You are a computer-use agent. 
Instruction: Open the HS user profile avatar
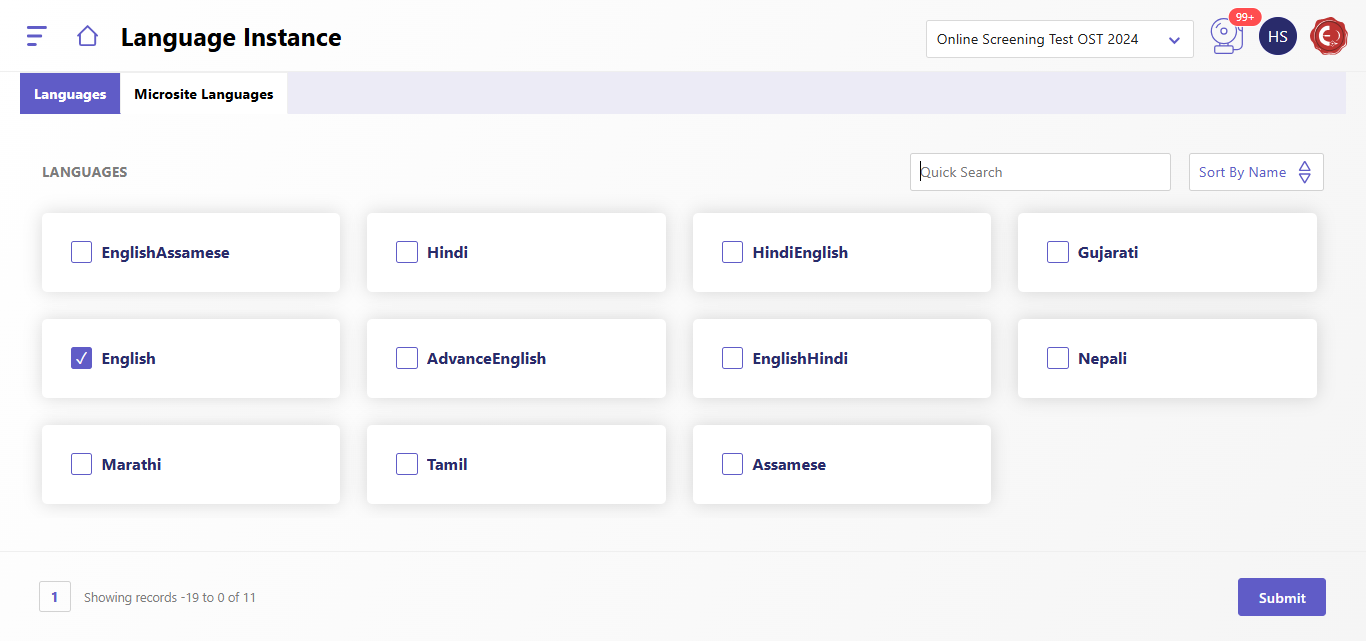pyautogui.click(x=1277, y=37)
